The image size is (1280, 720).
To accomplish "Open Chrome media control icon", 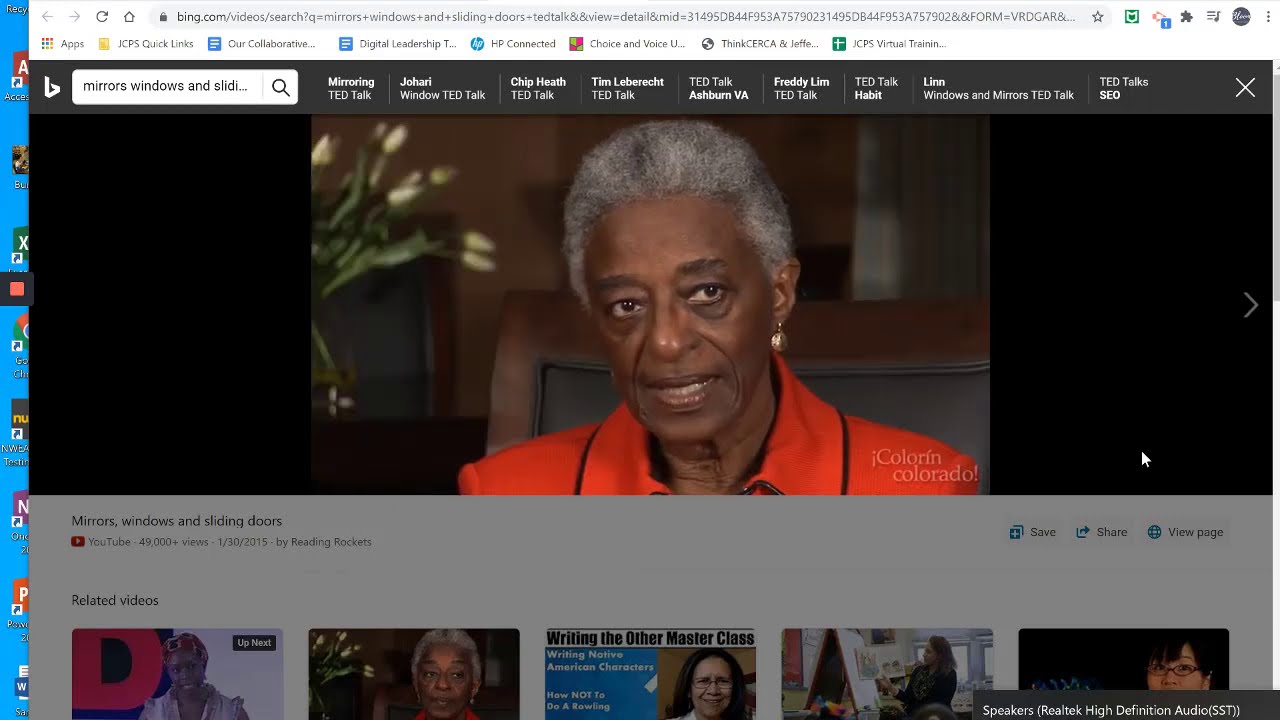I will pos(1213,17).
